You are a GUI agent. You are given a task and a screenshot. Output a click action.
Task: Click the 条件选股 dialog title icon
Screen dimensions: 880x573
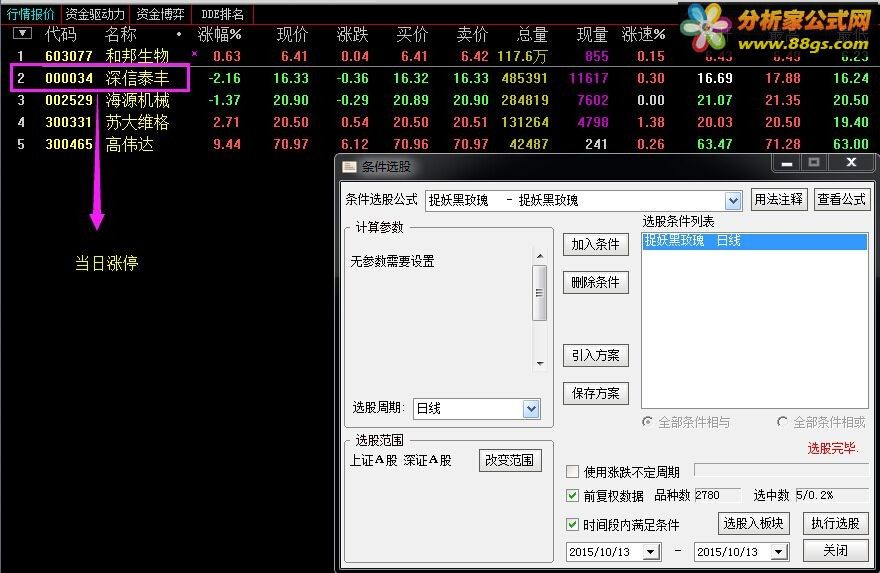click(349, 167)
